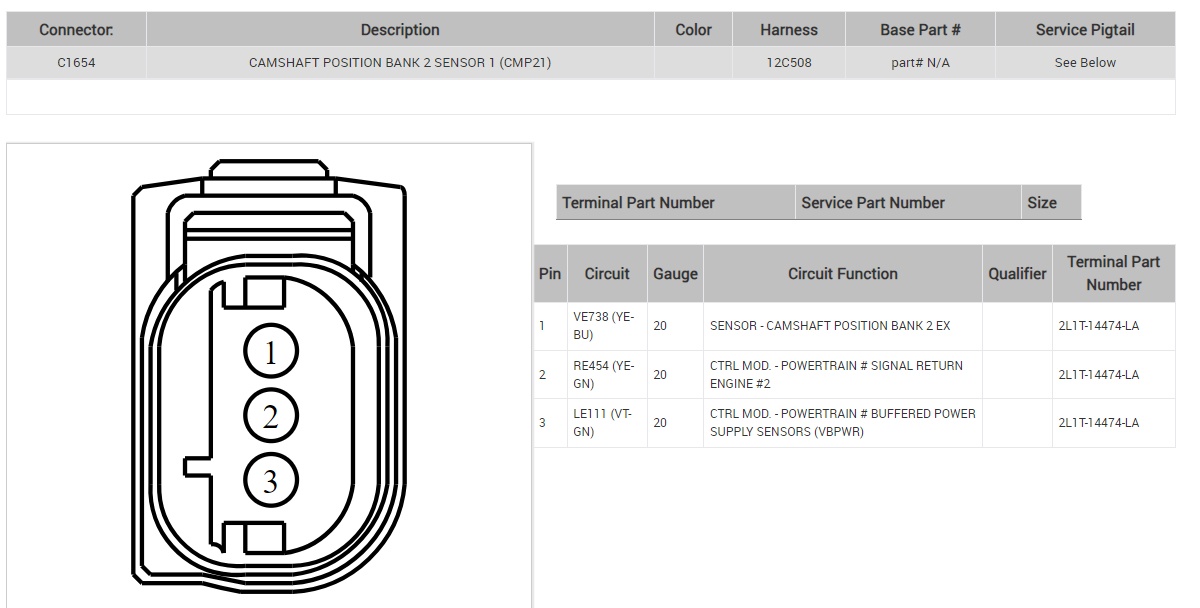Click the 12C508 harness value
Screen dimensions: 1200x608
click(x=789, y=62)
